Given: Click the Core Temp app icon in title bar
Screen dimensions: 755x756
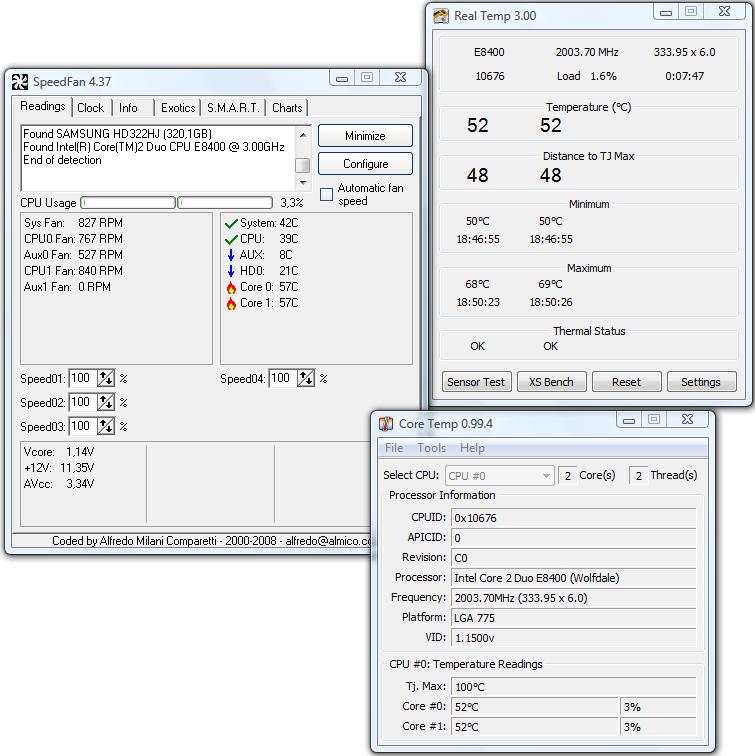Looking at the screenshot, I should coord(386,424).
